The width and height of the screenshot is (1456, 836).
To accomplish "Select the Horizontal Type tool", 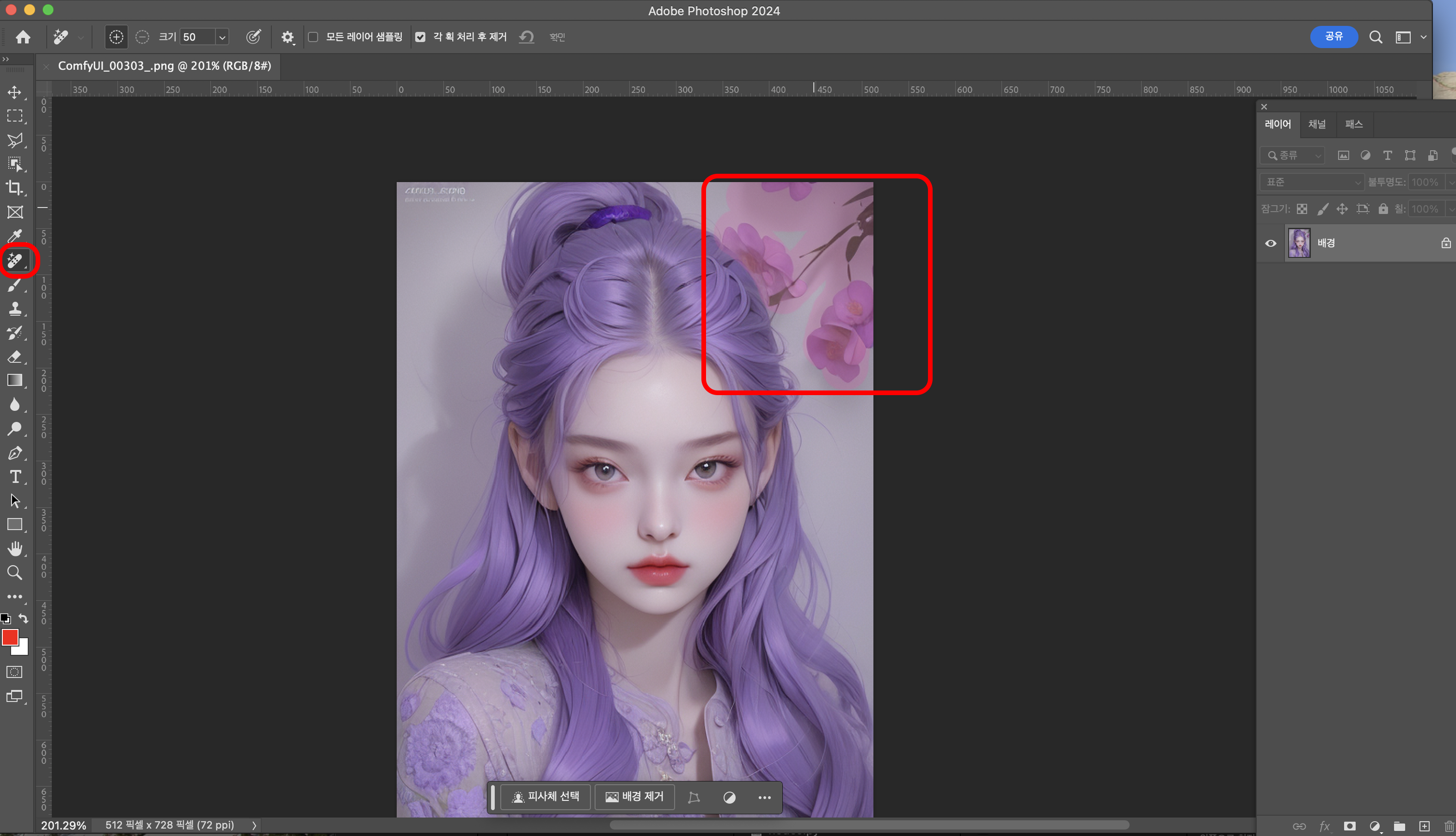I will pos(15,476).
